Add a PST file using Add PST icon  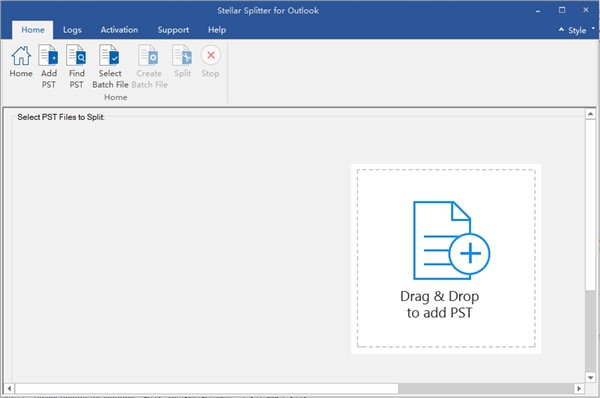49,55
